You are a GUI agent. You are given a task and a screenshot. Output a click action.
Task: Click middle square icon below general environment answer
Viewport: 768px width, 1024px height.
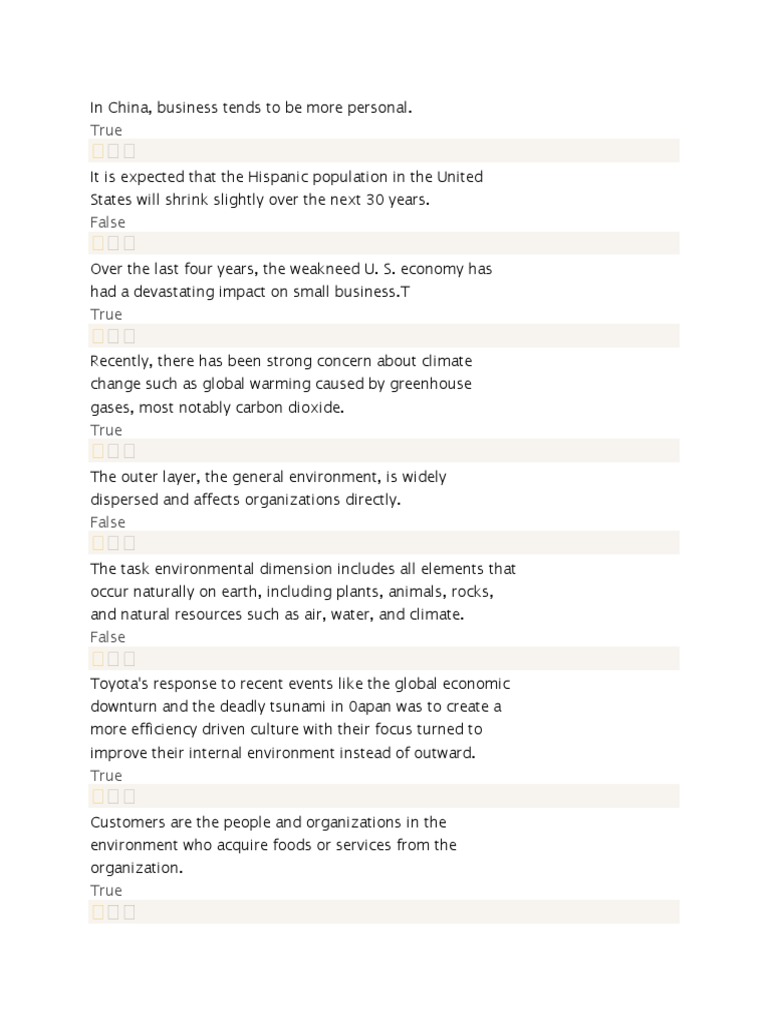click(x=113, y=543)
